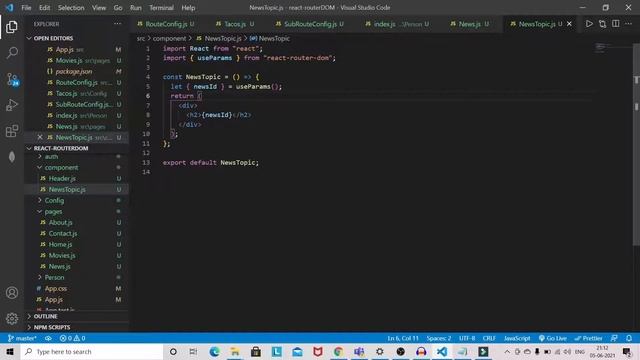Click the Ln 6, Col 11 cursor position
This screenshot has height=360, width=640.
point(403,338)
